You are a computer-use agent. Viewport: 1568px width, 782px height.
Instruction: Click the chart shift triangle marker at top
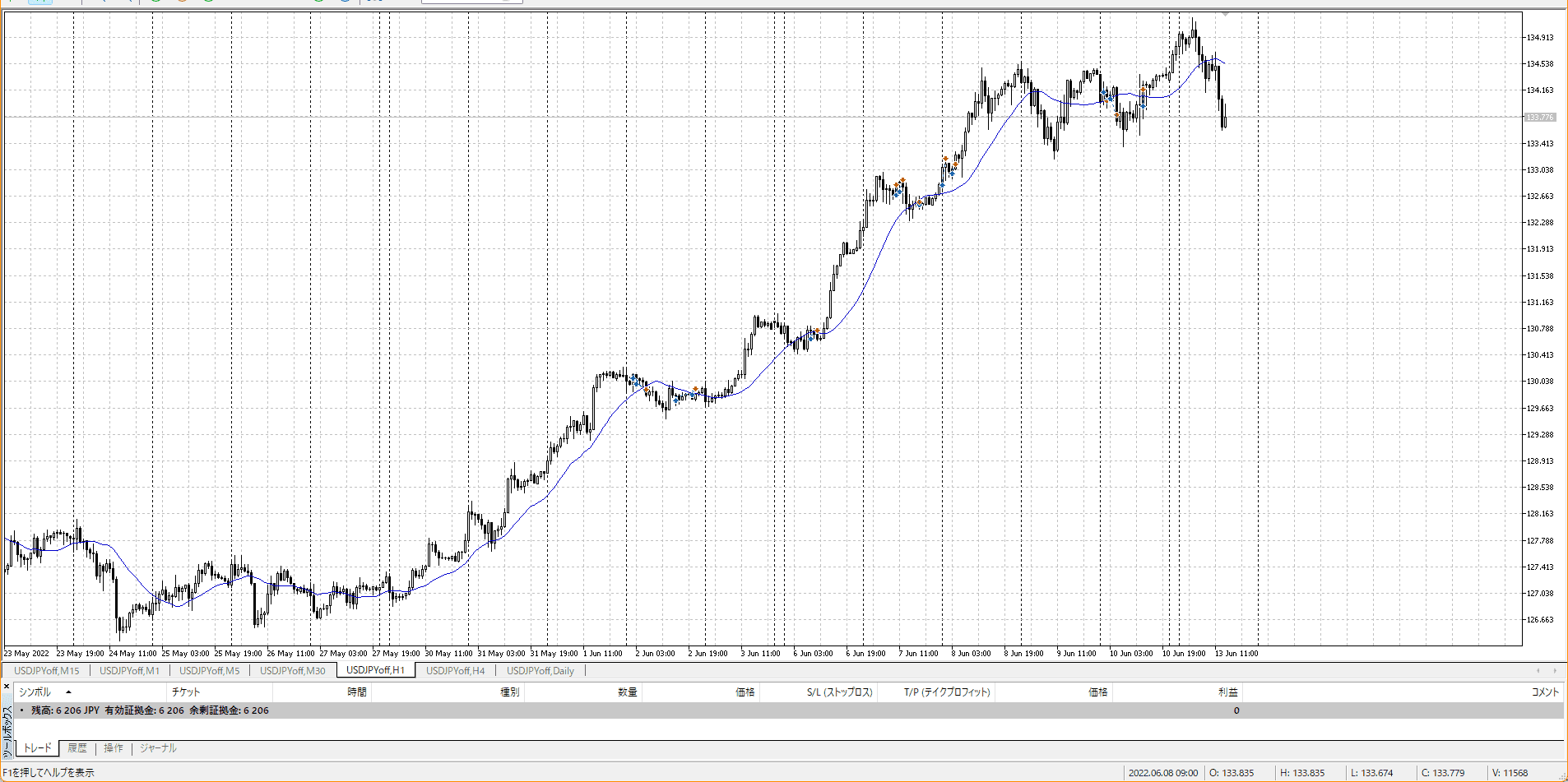click(1225, 15)
